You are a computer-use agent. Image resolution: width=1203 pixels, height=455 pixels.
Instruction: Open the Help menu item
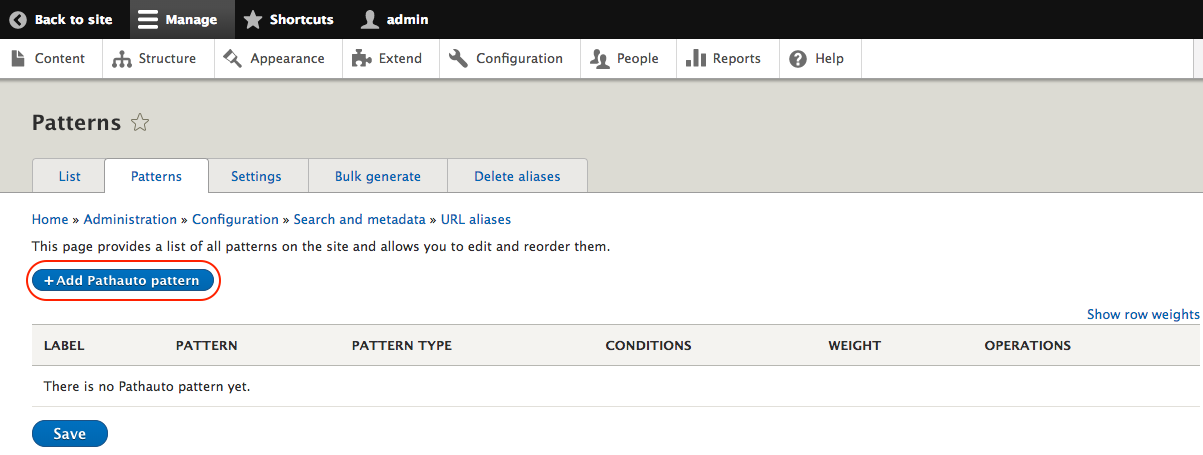(818, 58)
